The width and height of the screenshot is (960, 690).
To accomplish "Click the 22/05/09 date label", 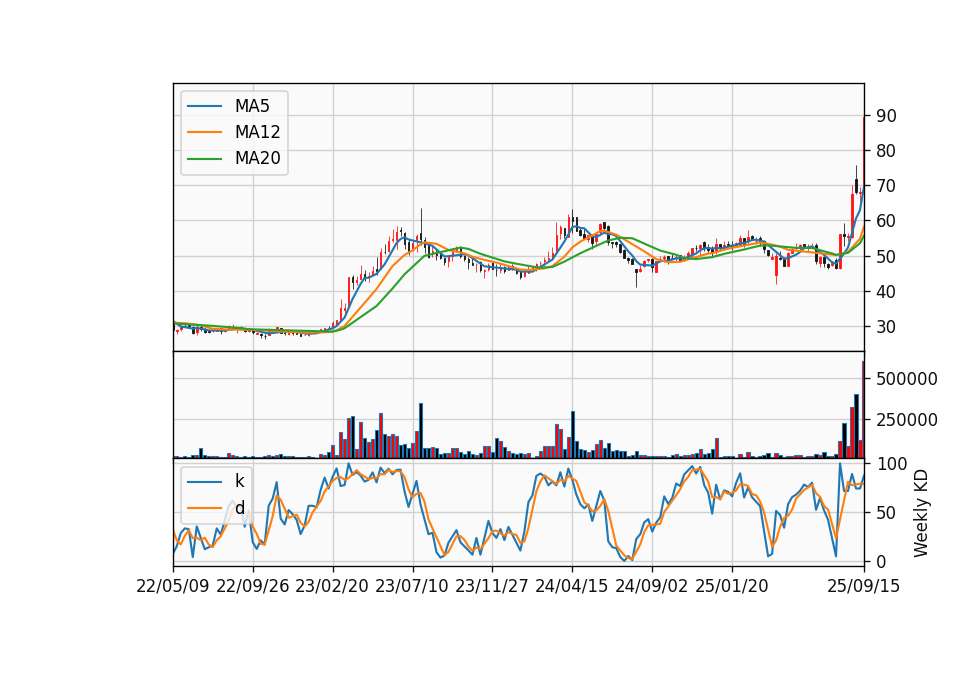I will point(173,586).
